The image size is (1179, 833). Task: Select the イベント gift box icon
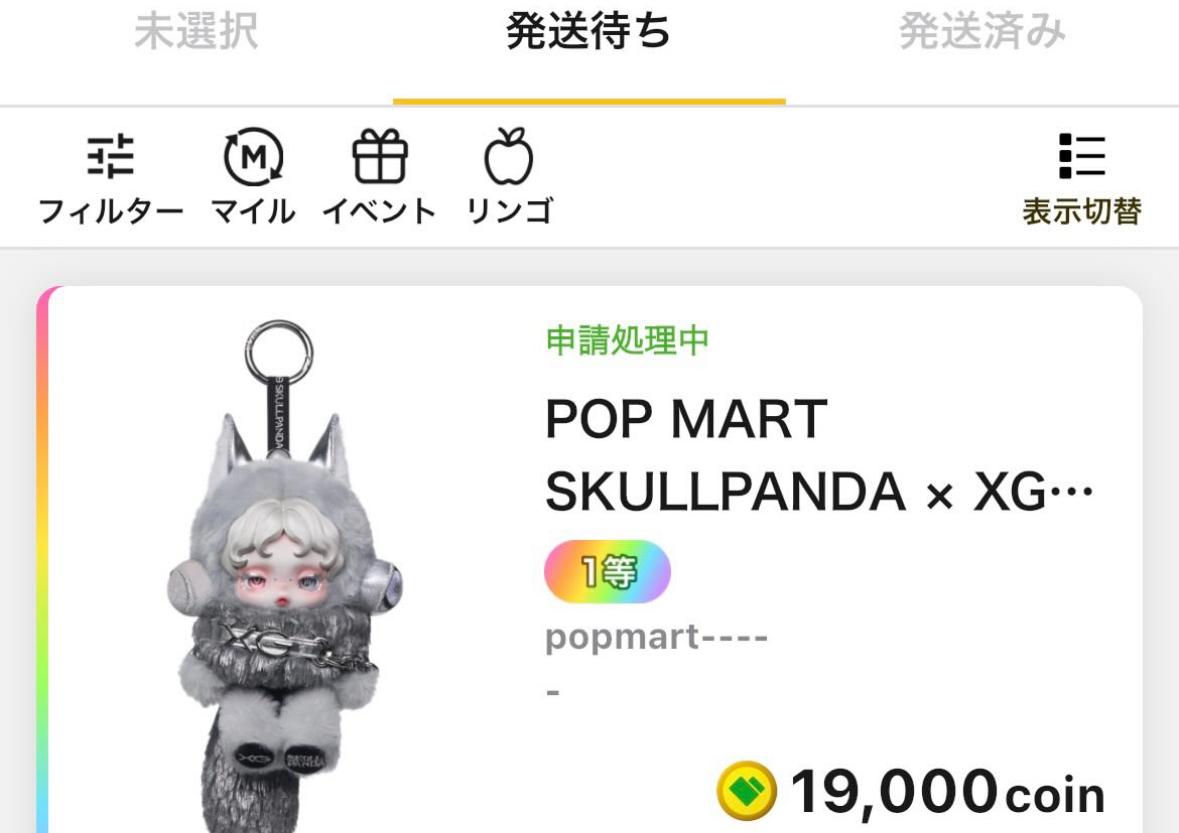tap(380, 156)
